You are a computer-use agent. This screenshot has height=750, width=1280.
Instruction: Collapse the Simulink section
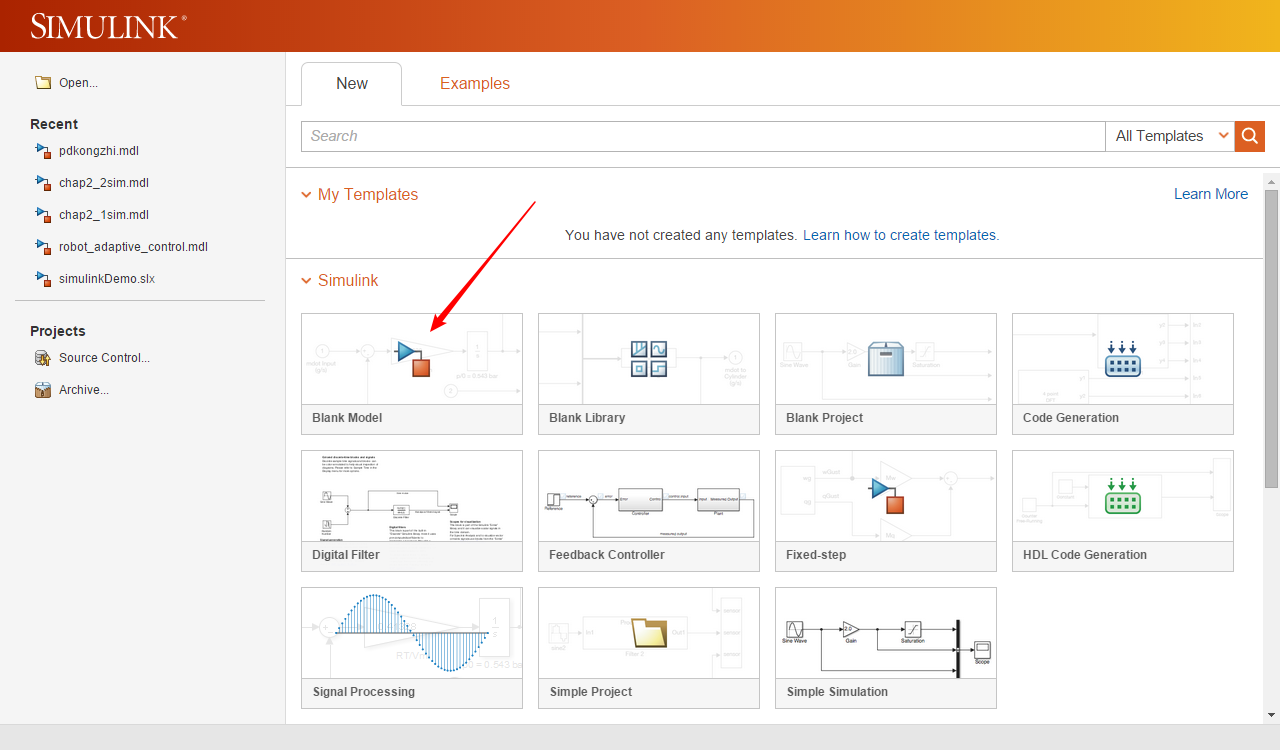click(x=306, y=281)
